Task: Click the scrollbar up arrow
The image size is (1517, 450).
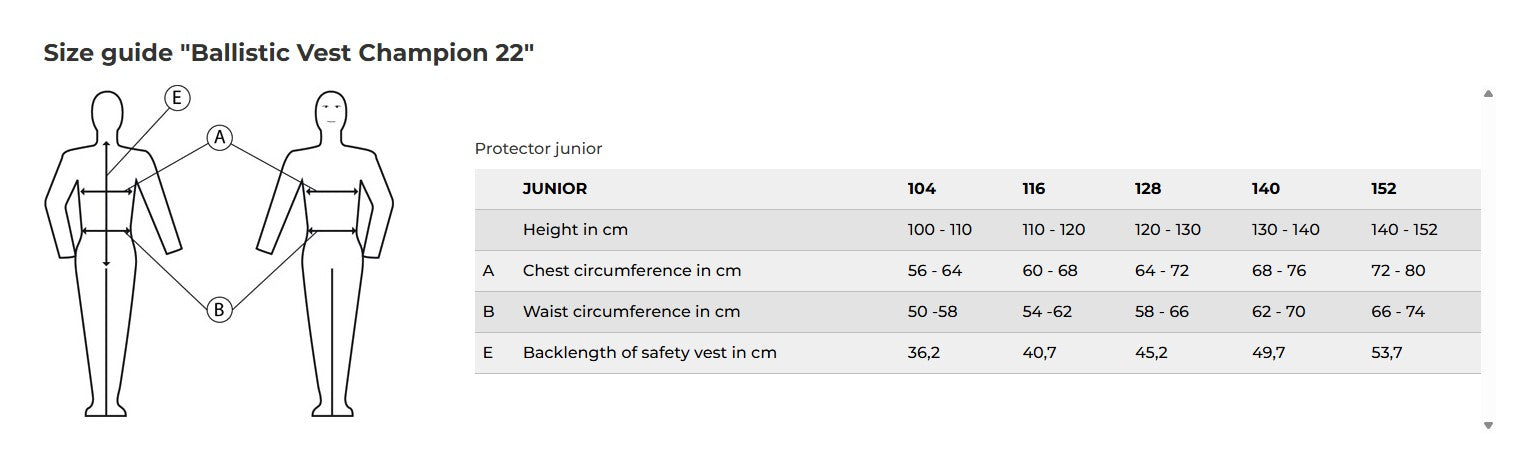Action: [1488, 94]
